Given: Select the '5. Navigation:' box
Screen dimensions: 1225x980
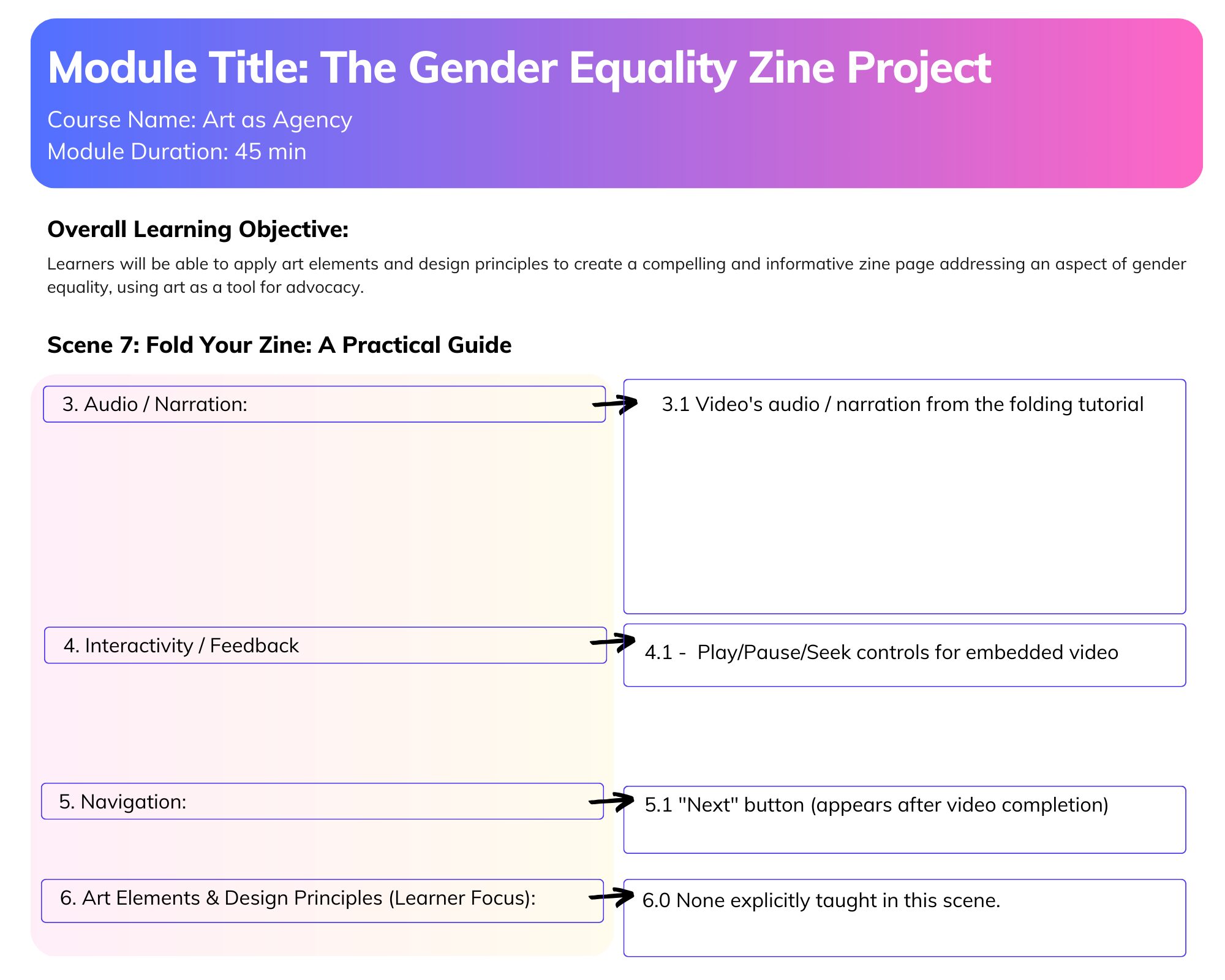Looking at the screenshot, I should (322, 802).
